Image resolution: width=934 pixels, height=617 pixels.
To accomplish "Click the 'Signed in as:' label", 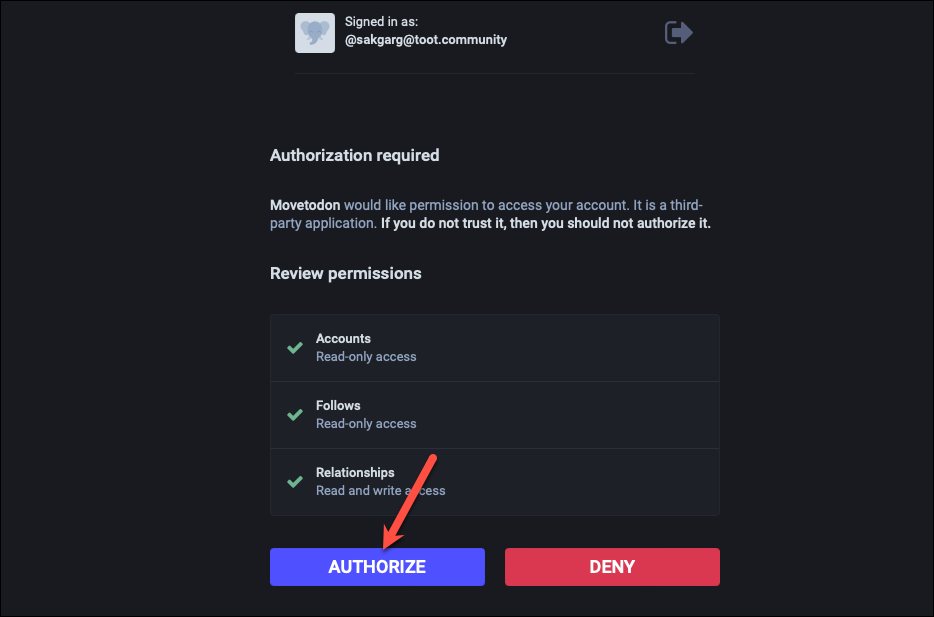I will click(x=381, y=21).
